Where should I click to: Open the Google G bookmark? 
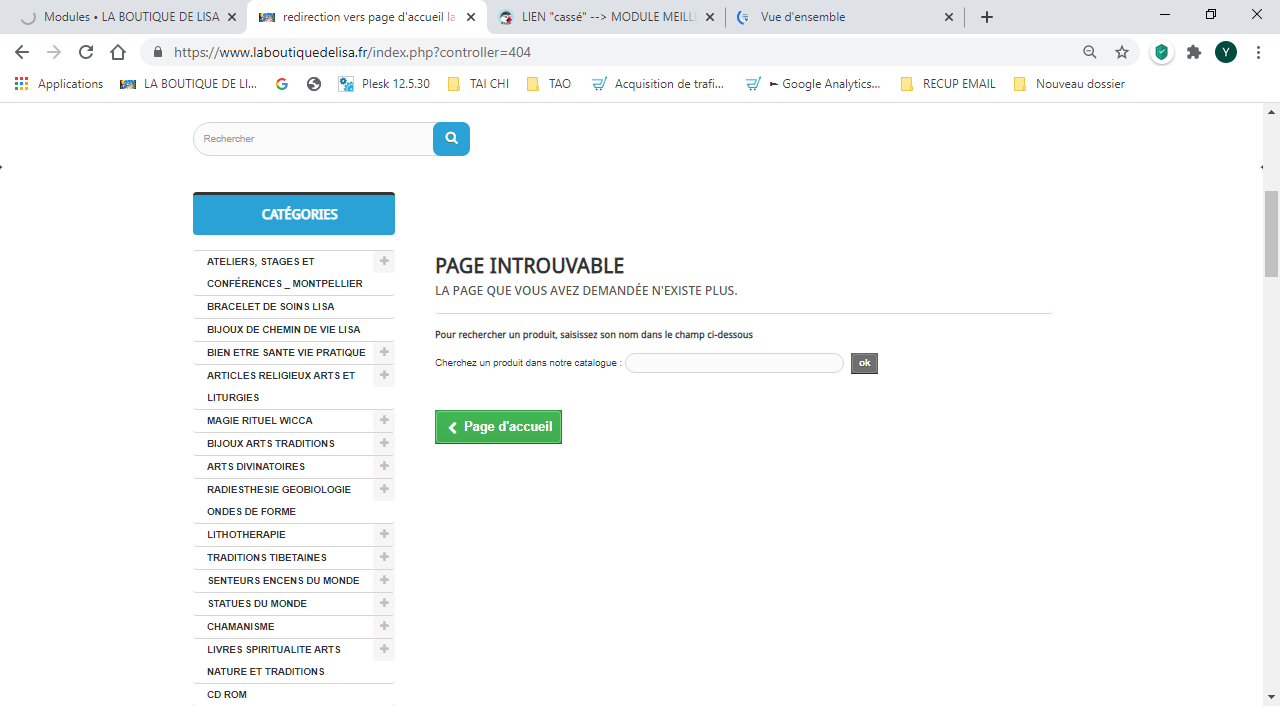(282, 84)
